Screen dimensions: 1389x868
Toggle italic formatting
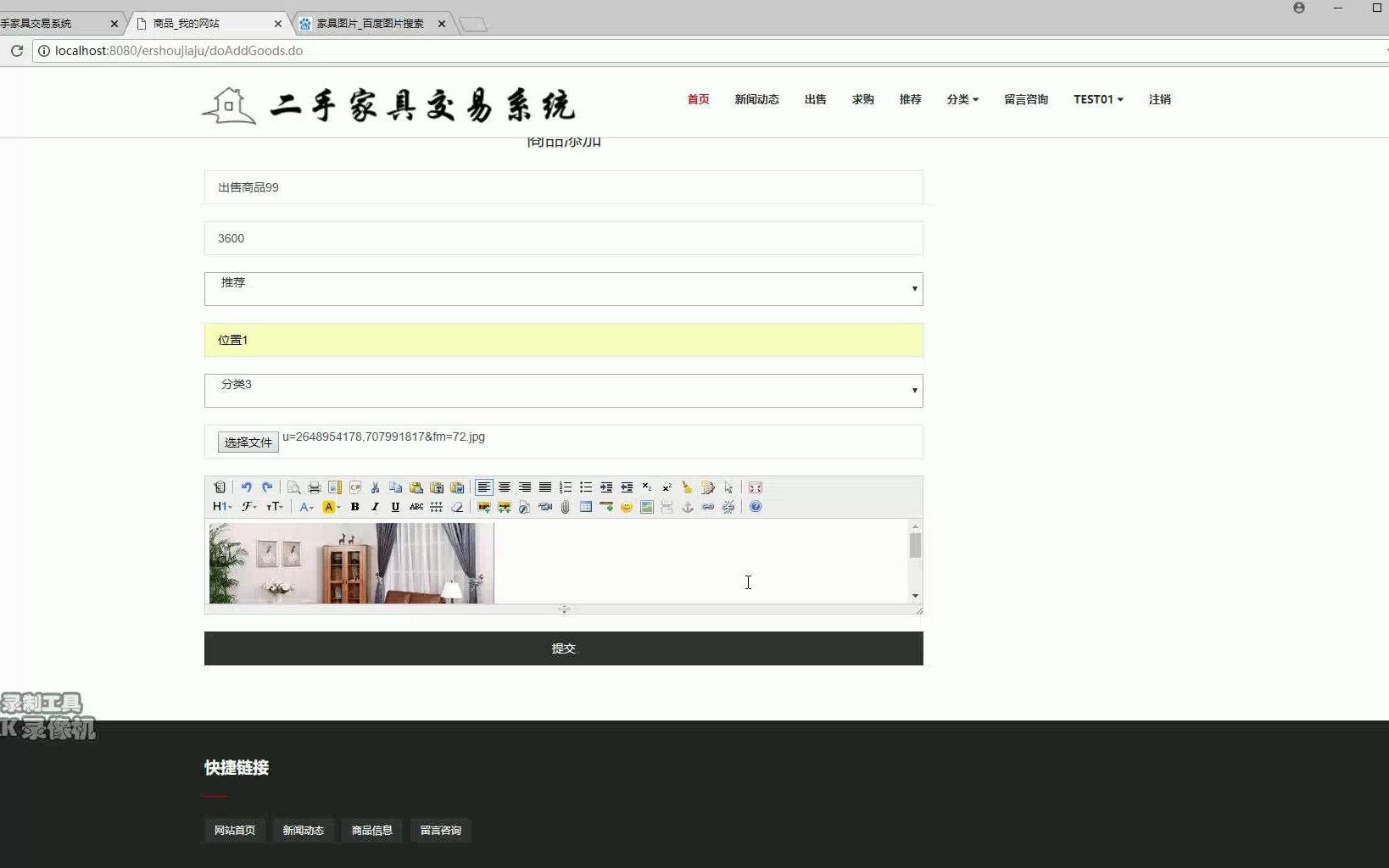point(376,507)
